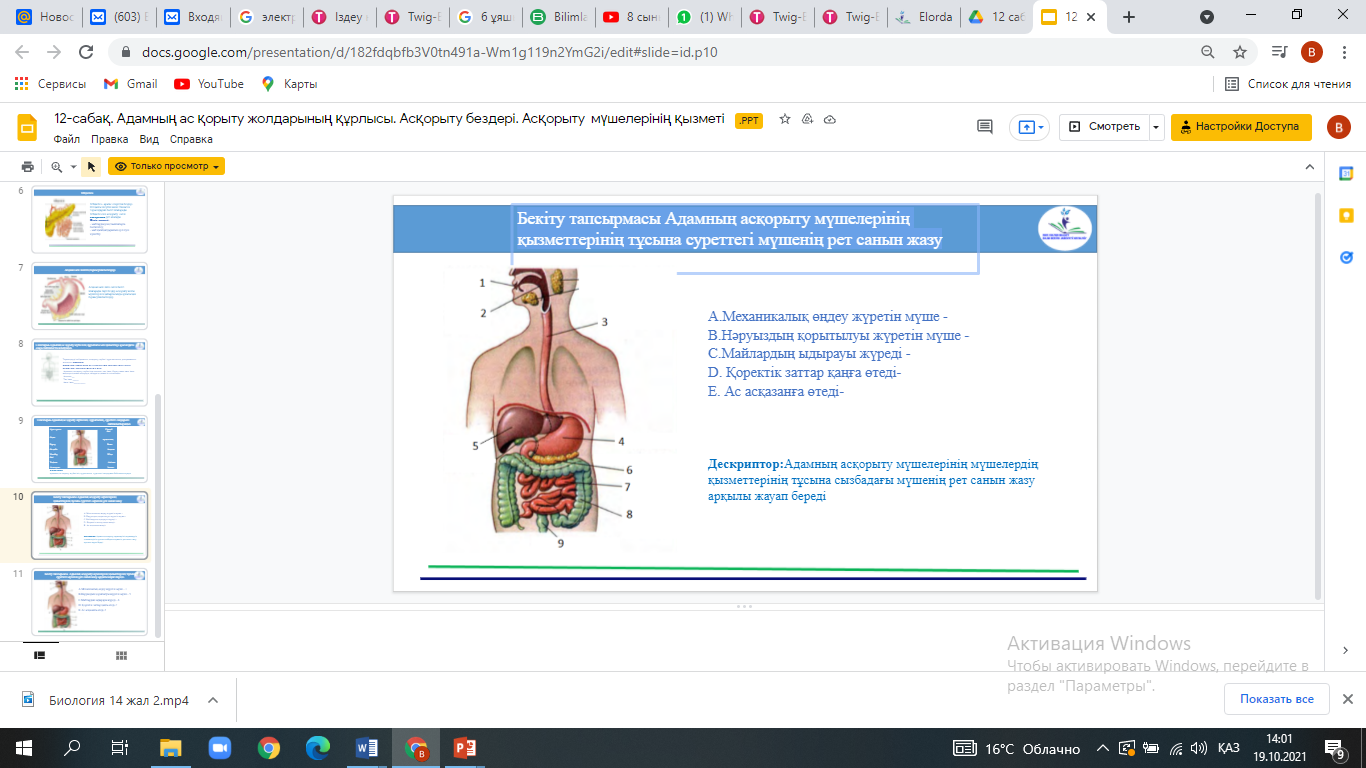Click the Google account avatar in Slides
This screenshot has height=768, width=1366.
(x=1338, y=127)
